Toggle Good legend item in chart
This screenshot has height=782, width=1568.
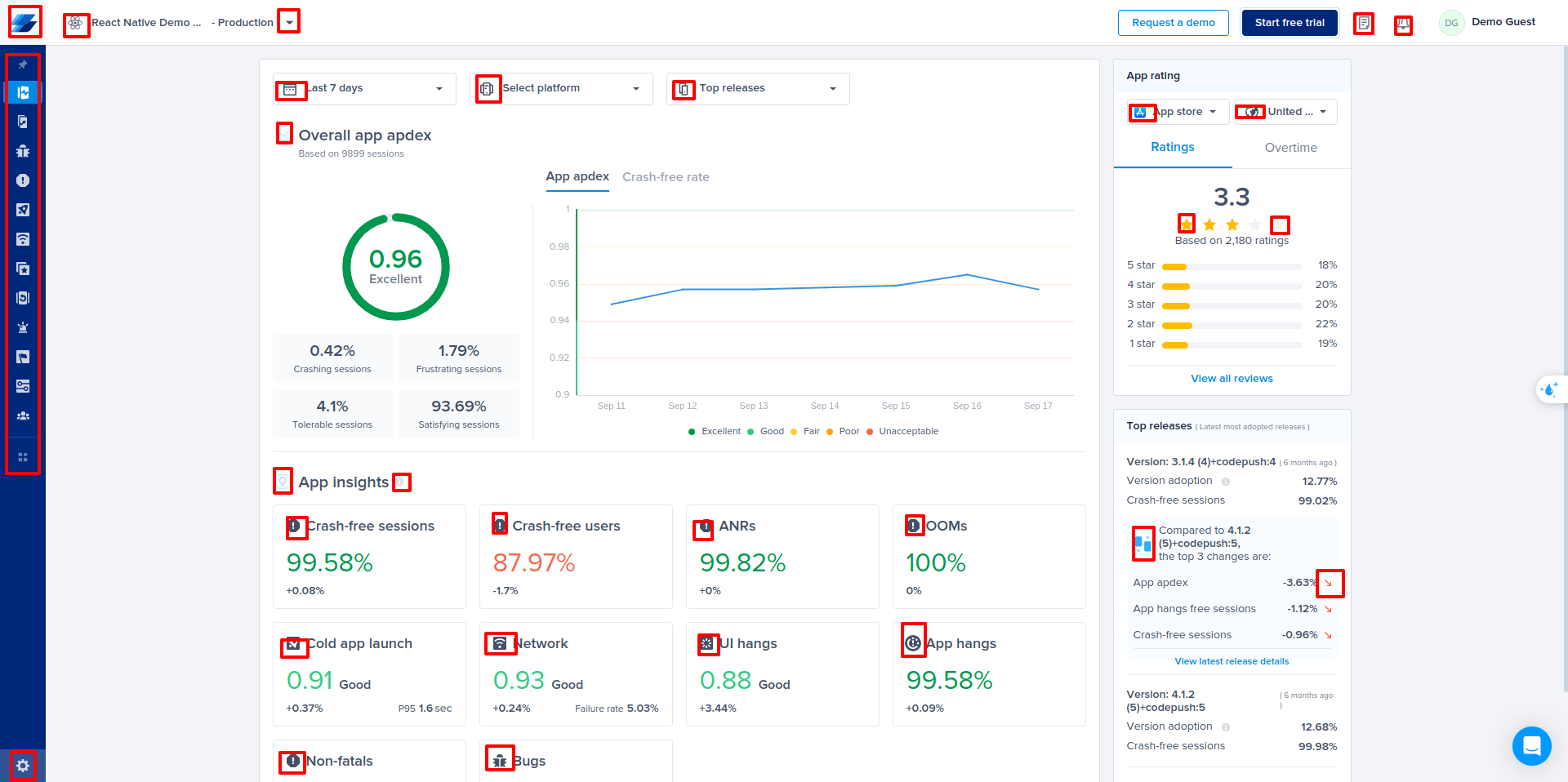tap(765, 432)
